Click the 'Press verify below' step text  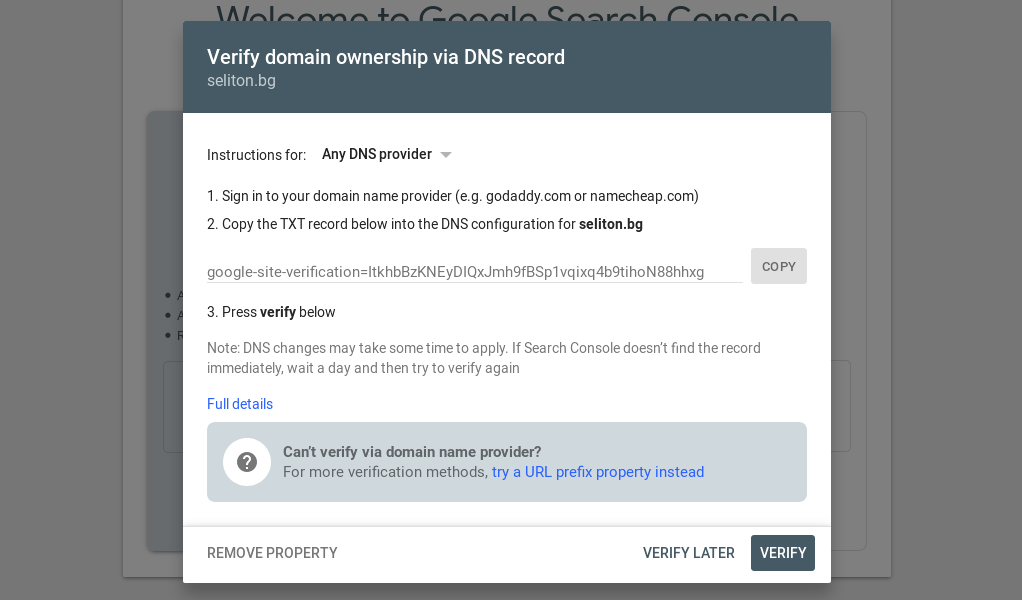coord(271,312)
